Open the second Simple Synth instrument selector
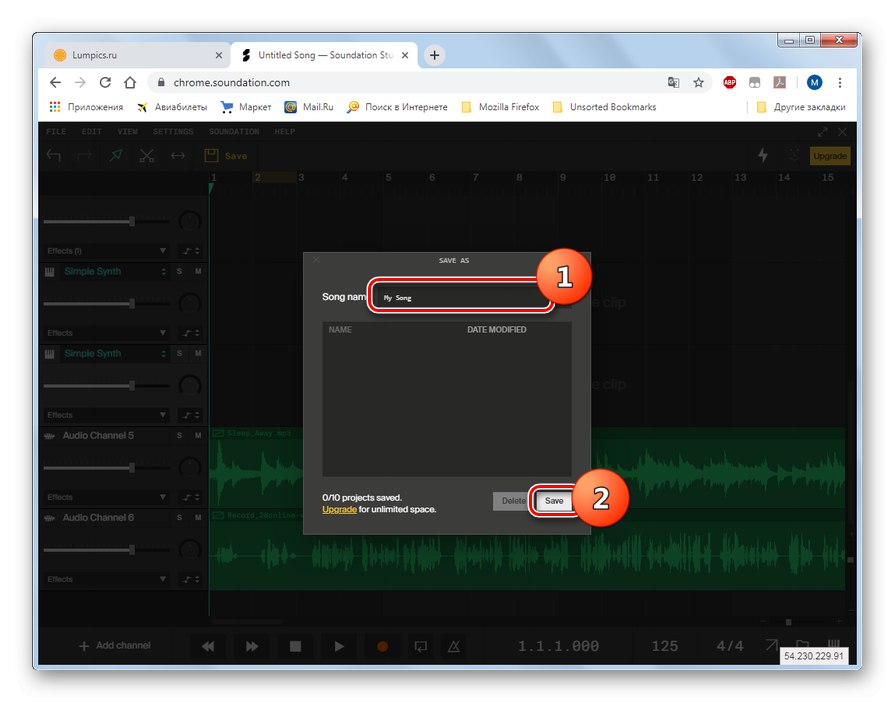Viewport: 895px width, 703px height. (115, 354)
